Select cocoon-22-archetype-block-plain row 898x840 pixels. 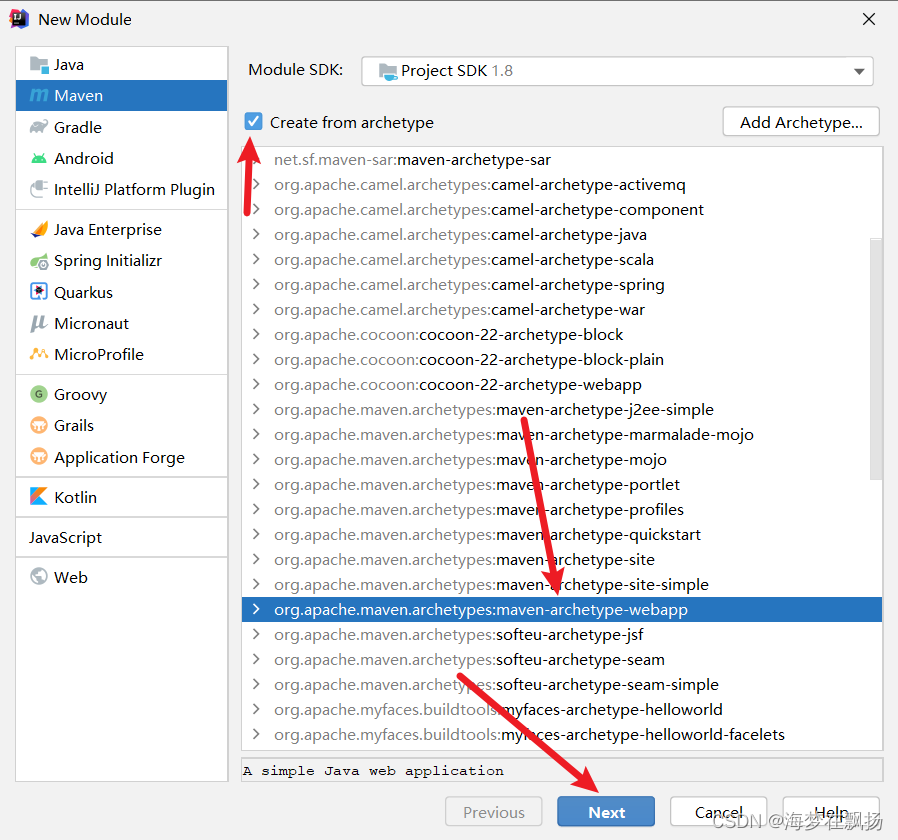(x=562, y=360)
